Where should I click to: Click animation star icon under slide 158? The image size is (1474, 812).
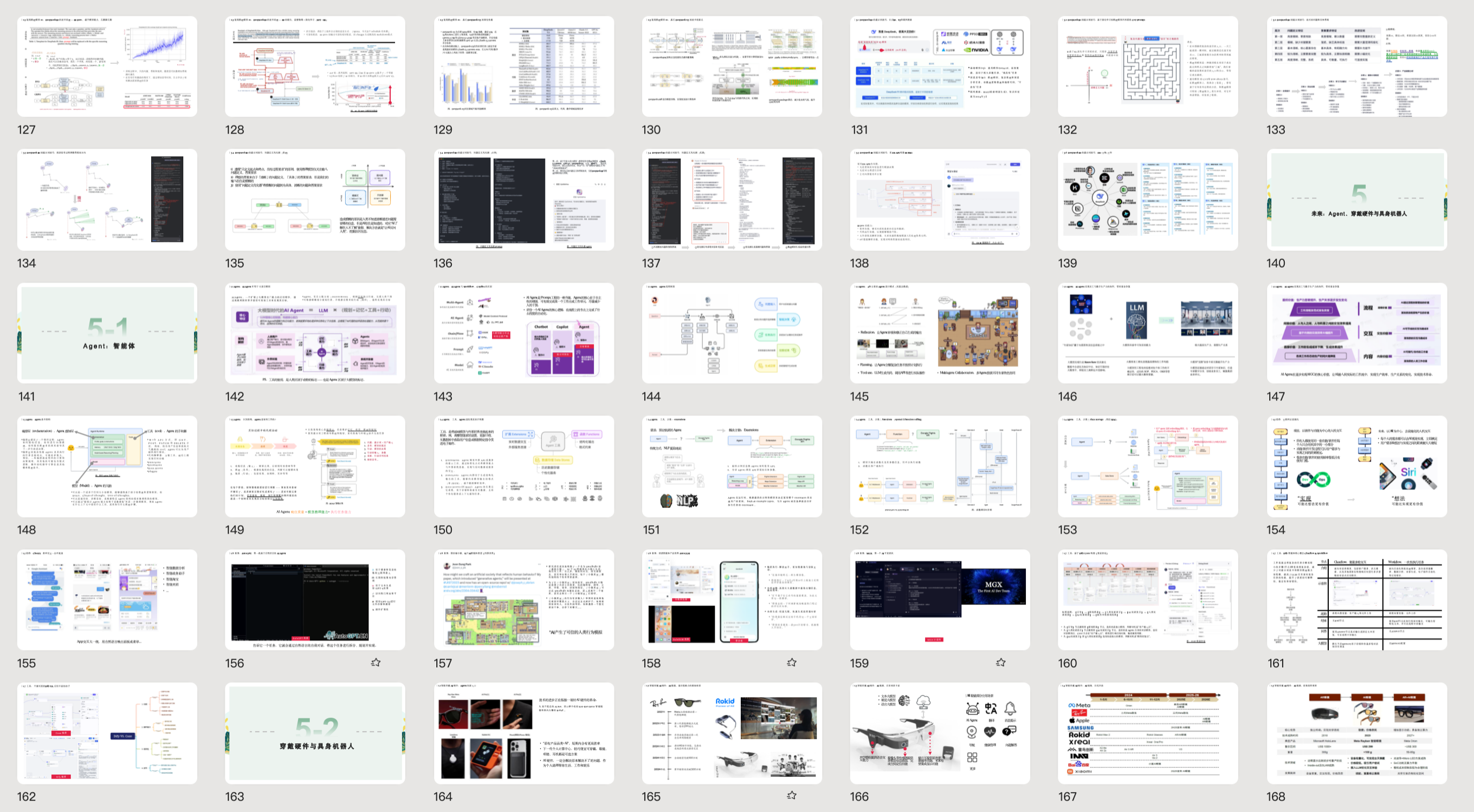point(791,662)
